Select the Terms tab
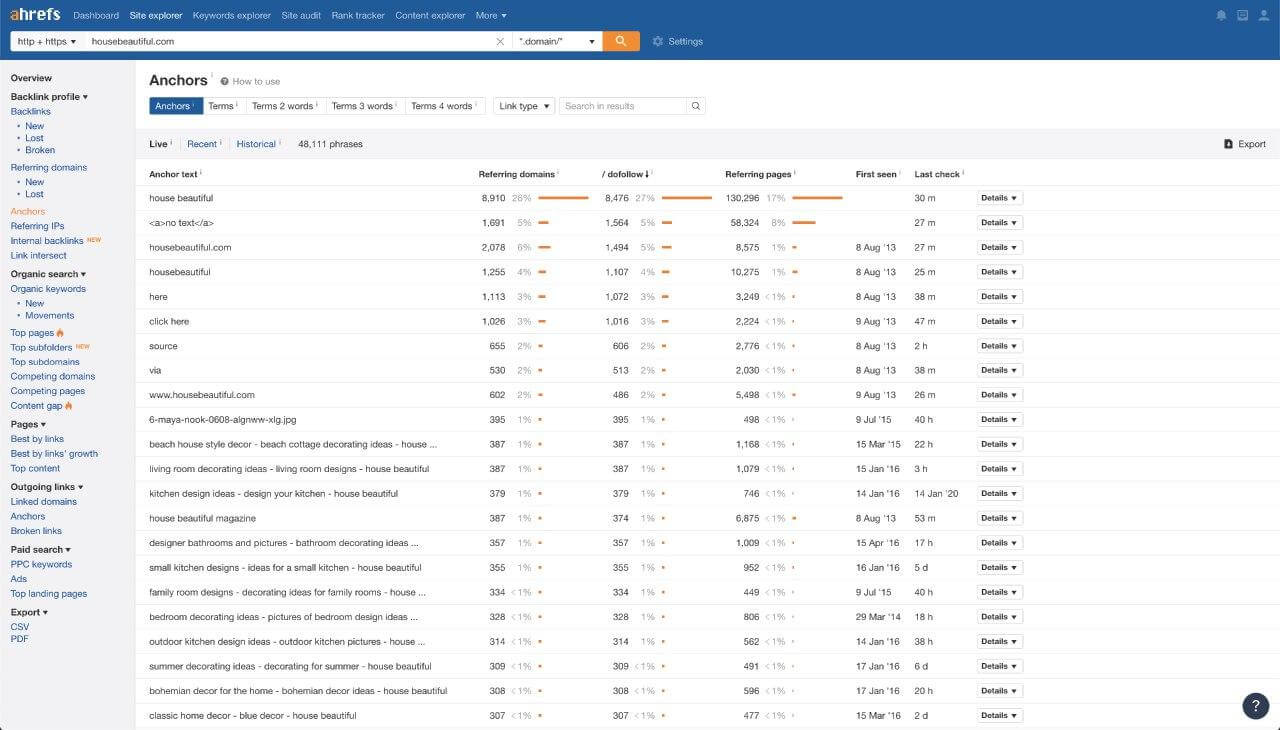1280x730 pixels. click(x=224, y=106)
